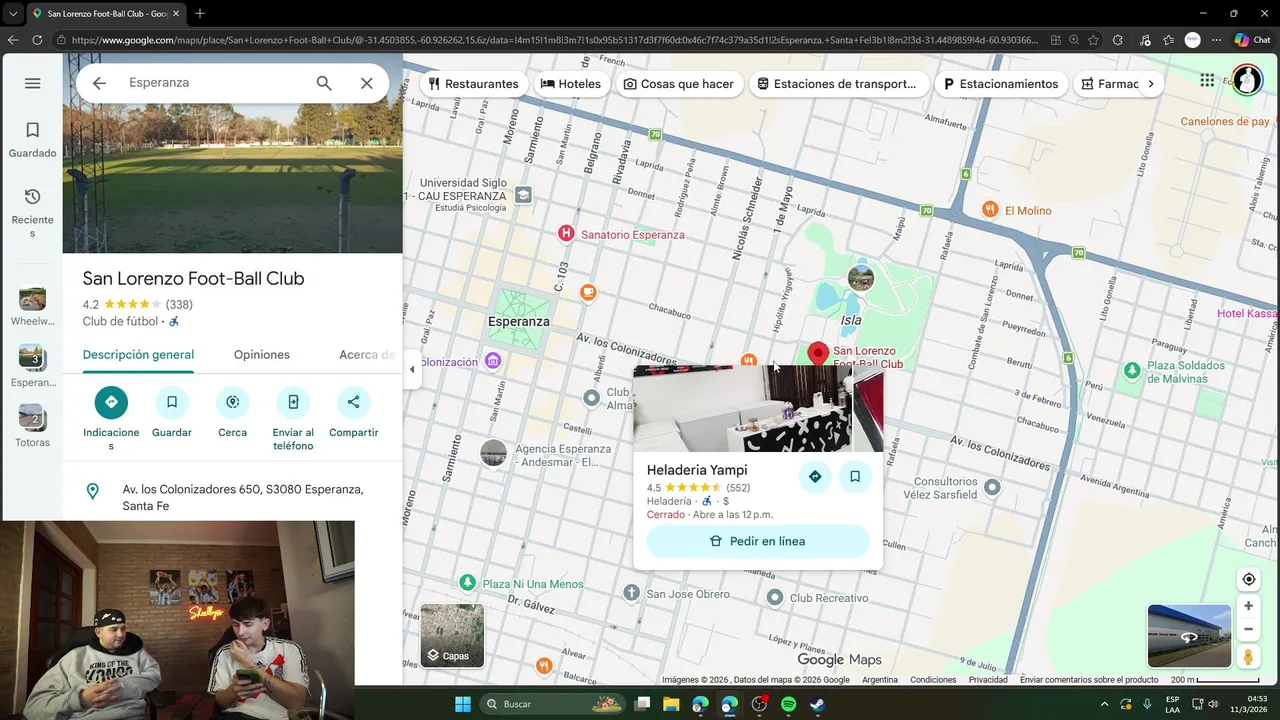Collapse the side panel with arrow
Image resolution: width=1280 pixels, height=720 pixels.
412,369
